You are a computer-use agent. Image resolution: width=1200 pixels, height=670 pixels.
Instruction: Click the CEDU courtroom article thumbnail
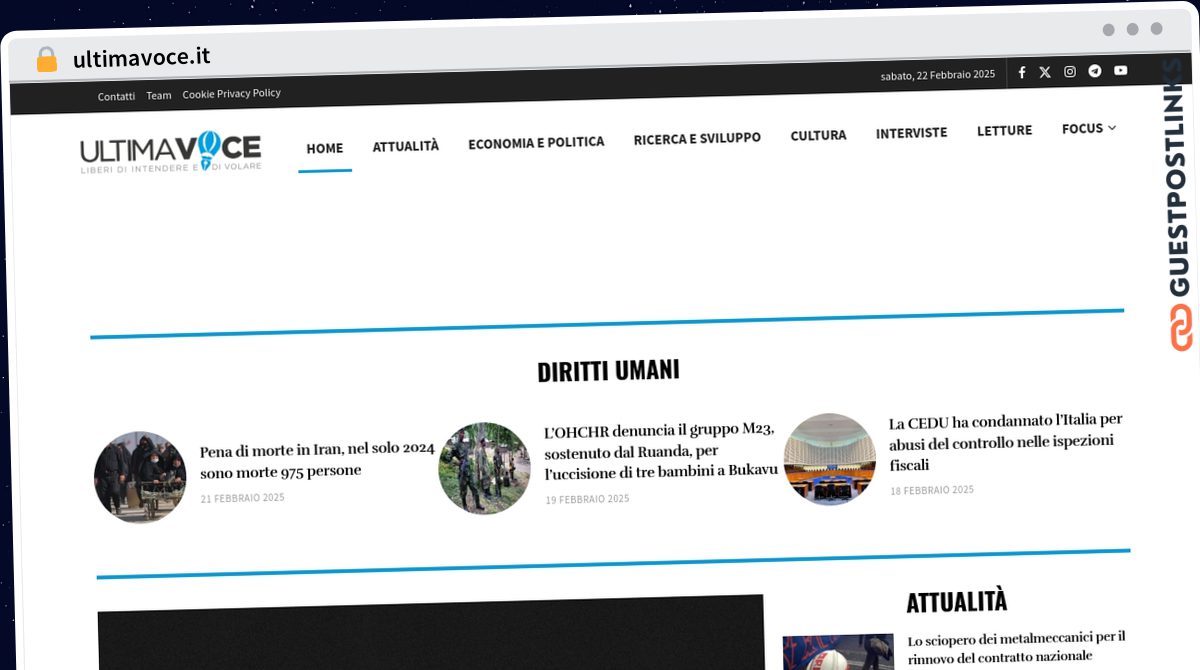tap(830, 459)
